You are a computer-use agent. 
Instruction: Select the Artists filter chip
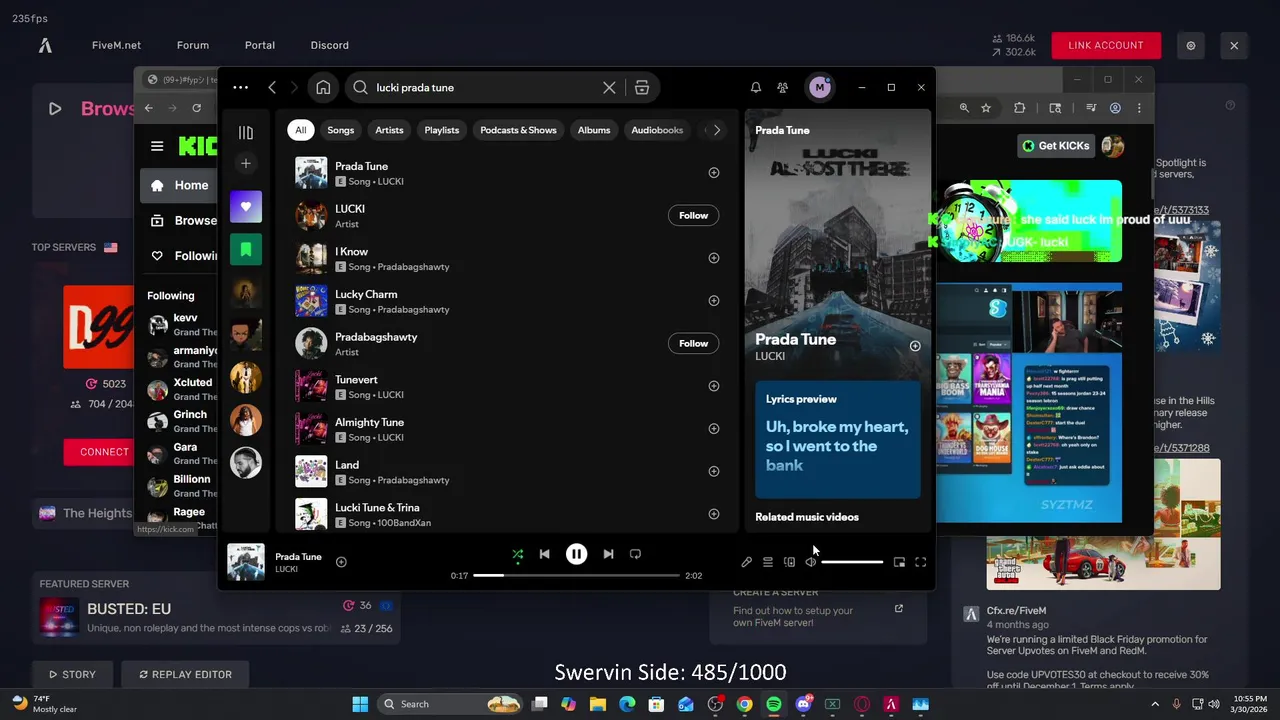(x=389, y=130)
